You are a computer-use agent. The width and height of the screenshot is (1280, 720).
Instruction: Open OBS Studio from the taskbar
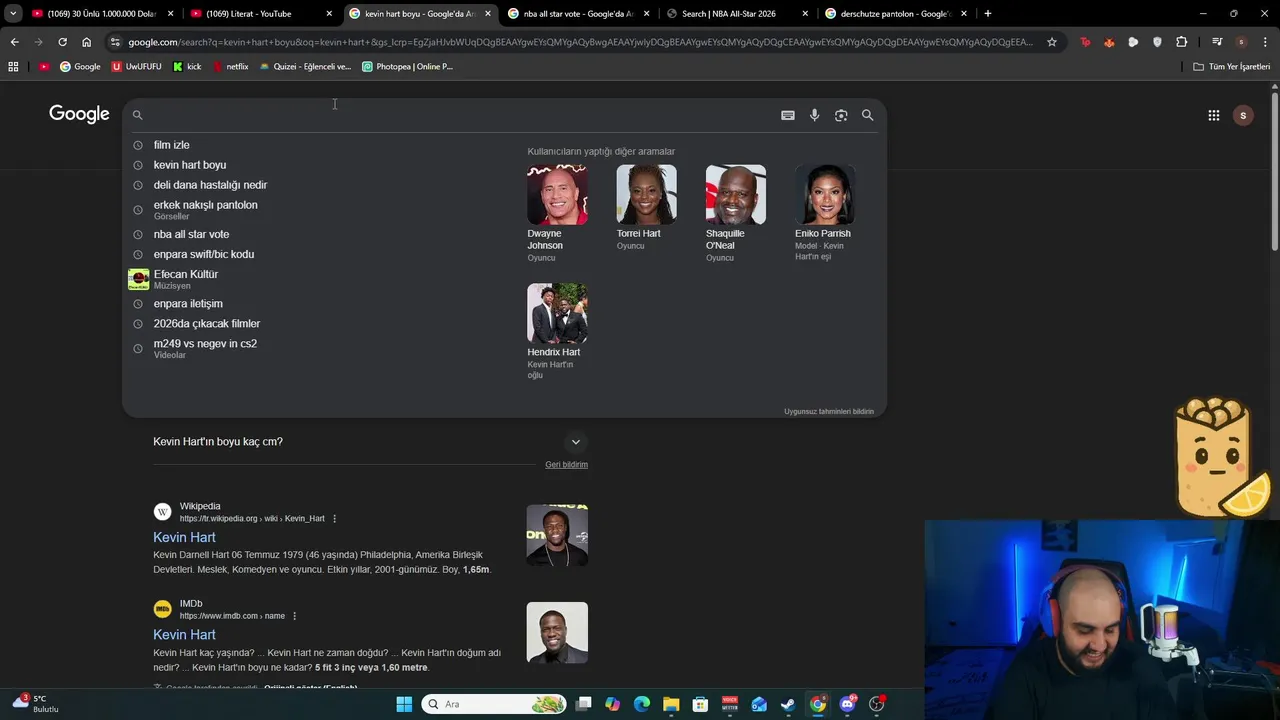[x=877, y=704]
